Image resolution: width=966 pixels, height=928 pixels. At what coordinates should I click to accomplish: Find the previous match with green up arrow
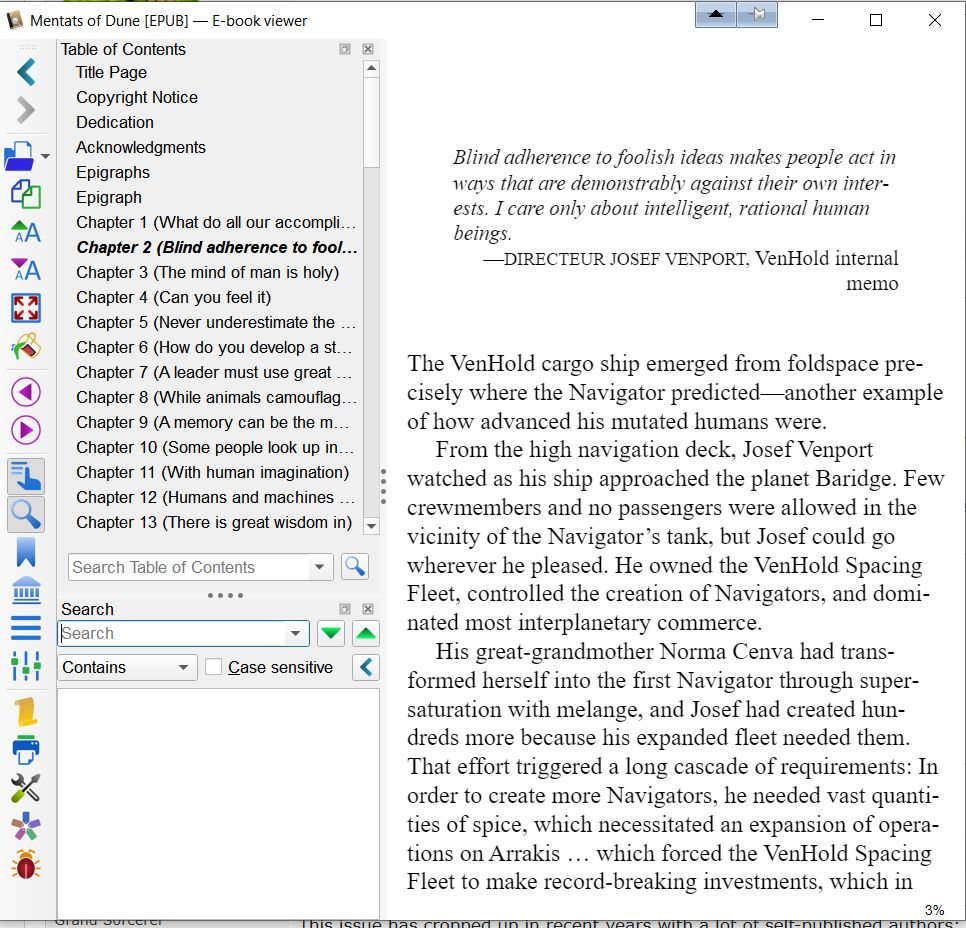click(366, 633)
